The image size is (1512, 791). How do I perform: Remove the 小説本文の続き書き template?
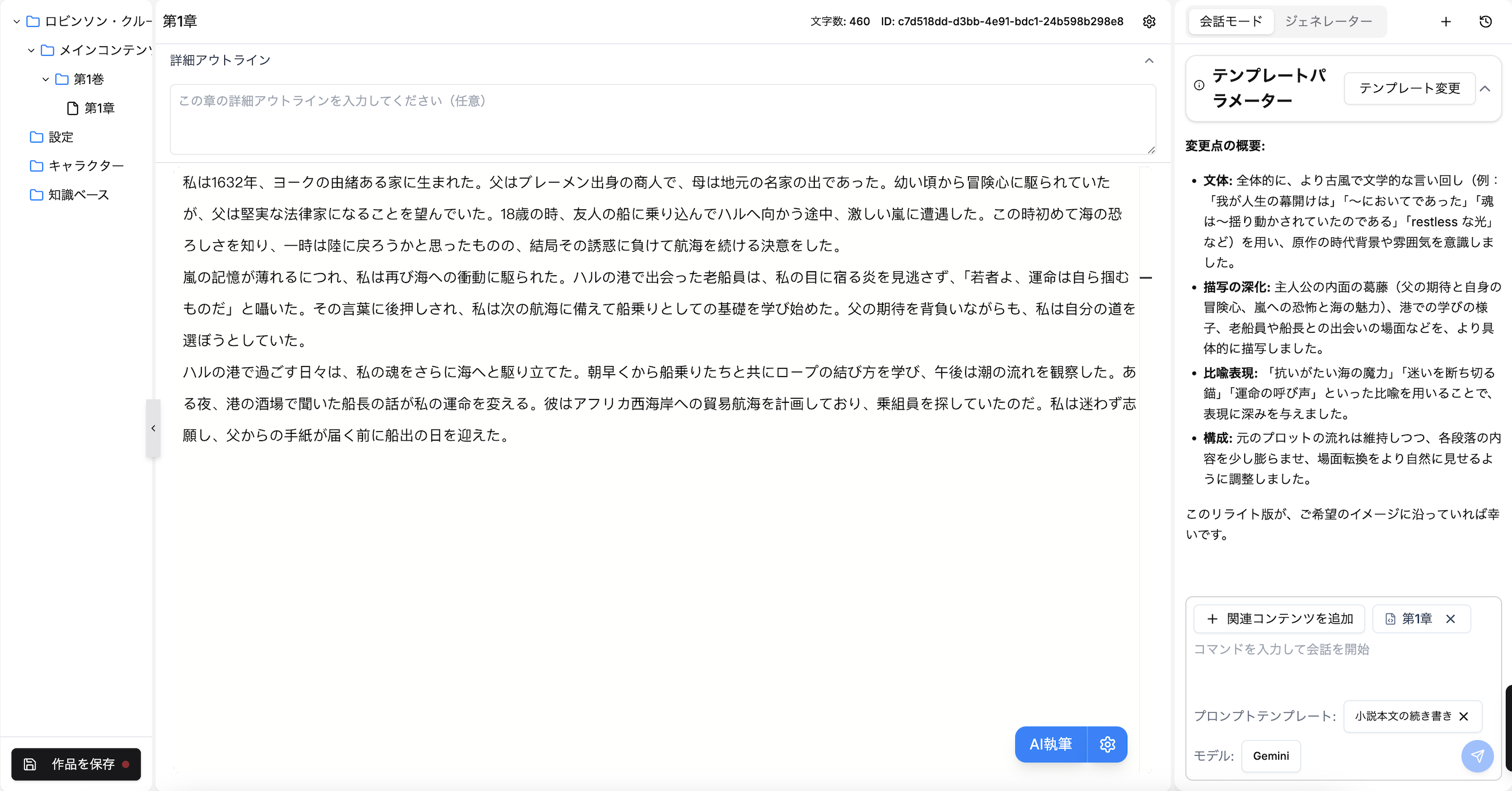(x=1464, y=716)
